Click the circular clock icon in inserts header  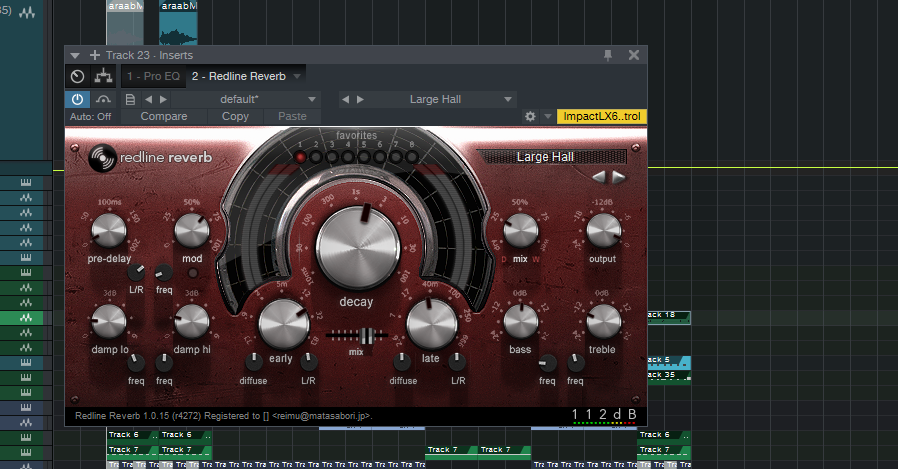[77, 76]
